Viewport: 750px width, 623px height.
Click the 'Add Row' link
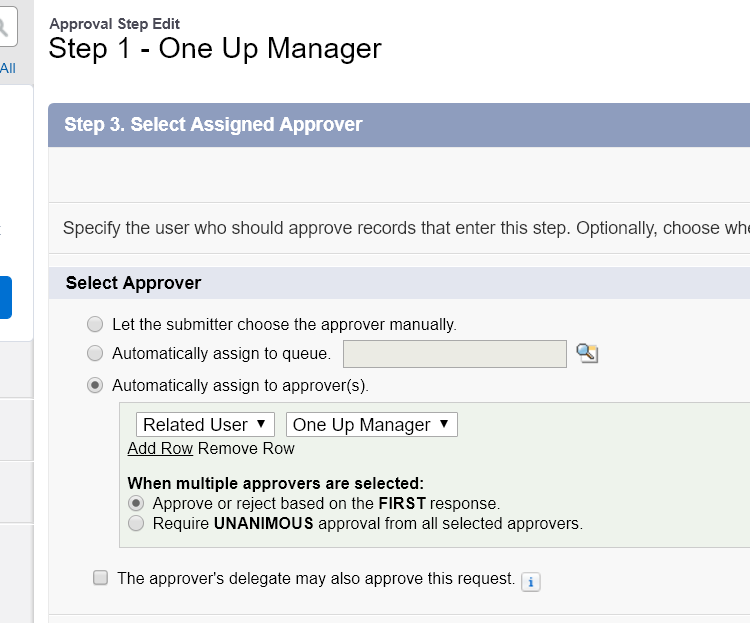[x=160, y=449]
